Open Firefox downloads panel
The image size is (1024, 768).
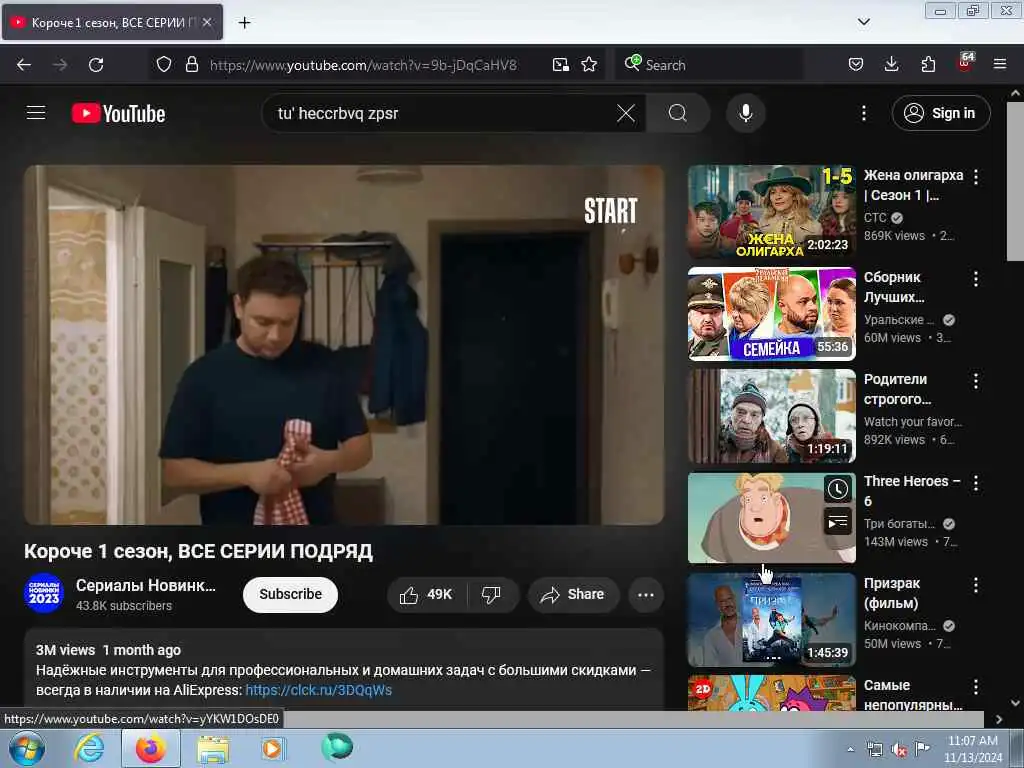891,65
